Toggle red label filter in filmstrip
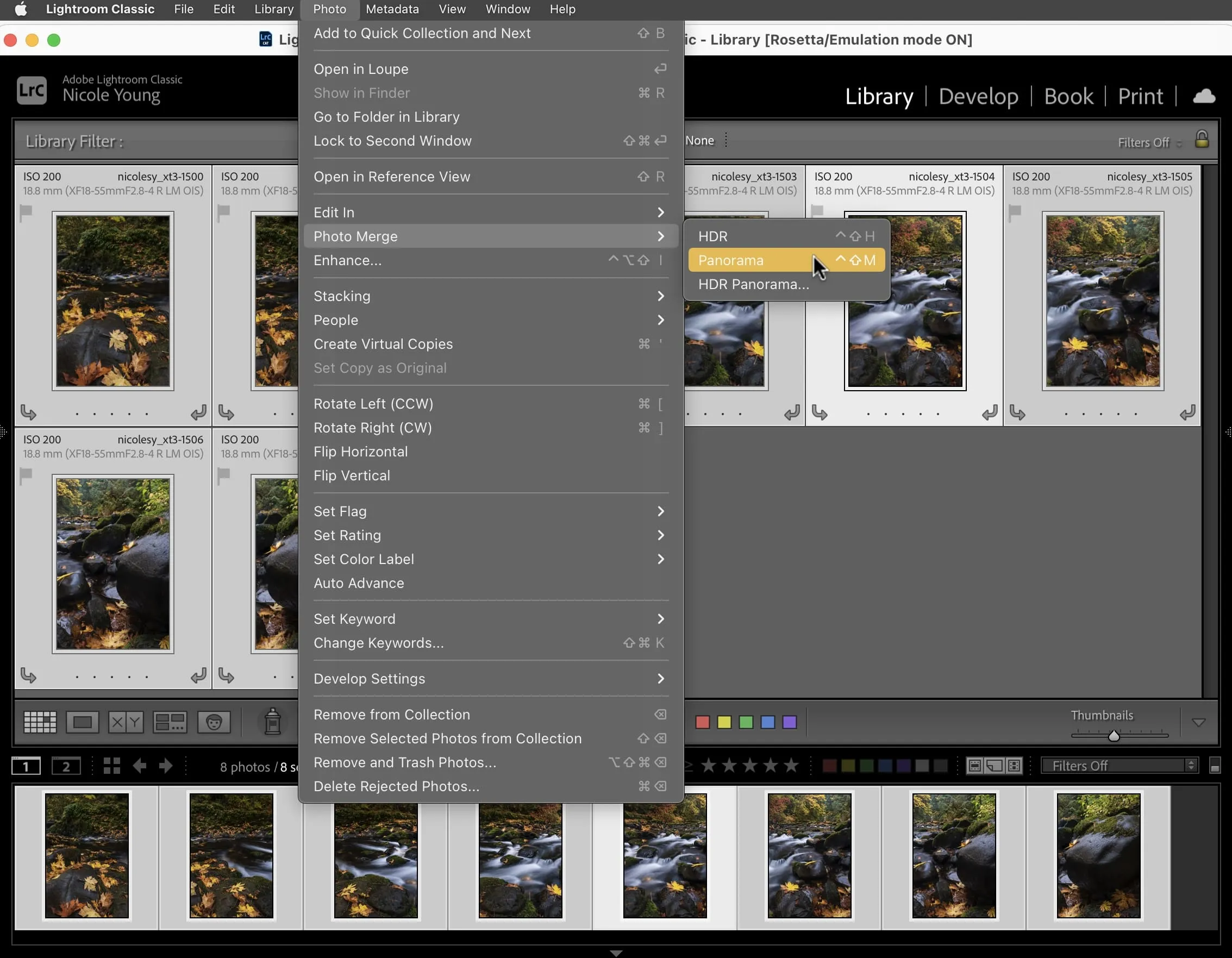The width and height of the screenshot is (1232, 958). pos(829,766)
